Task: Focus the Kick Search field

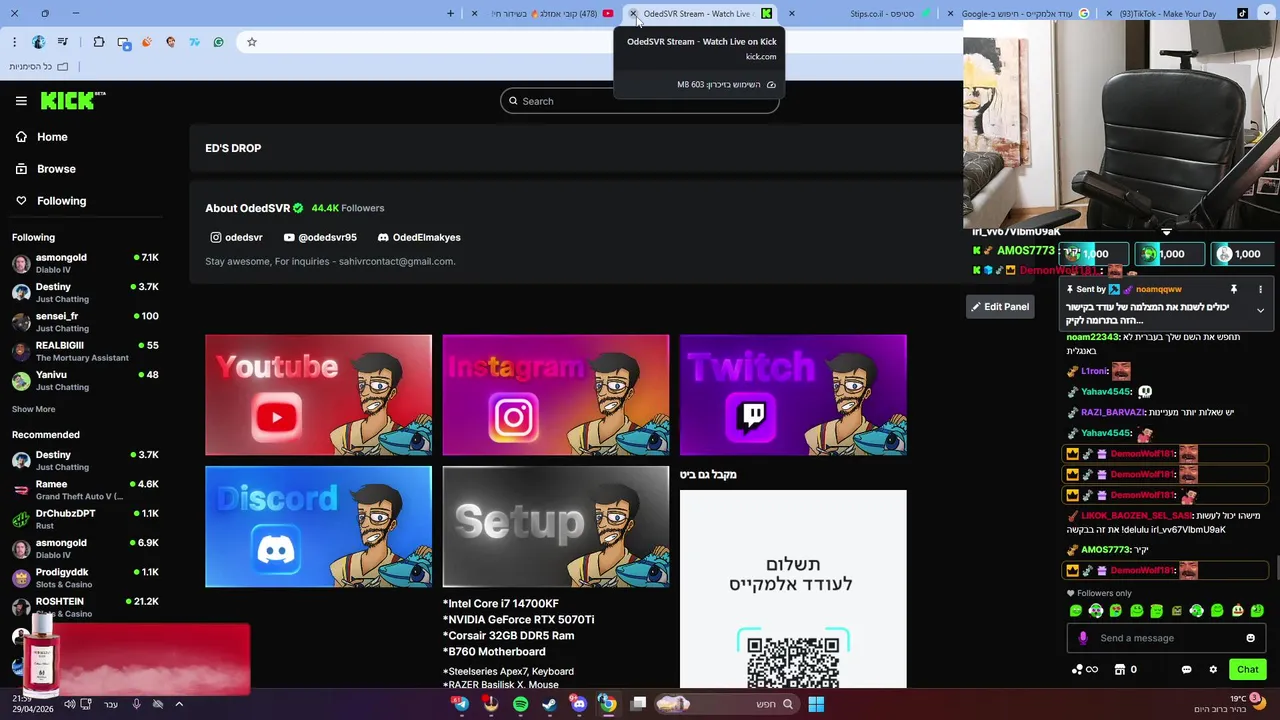Action: [640, 101]
